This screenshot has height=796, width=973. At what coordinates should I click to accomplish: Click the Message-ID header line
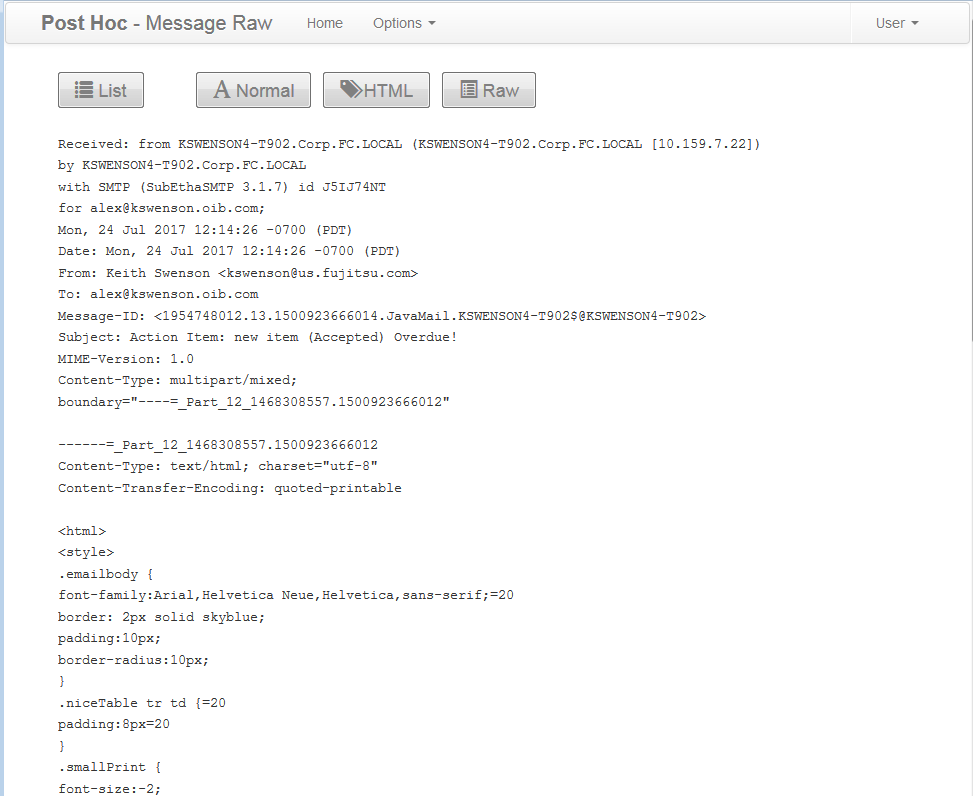381,316
